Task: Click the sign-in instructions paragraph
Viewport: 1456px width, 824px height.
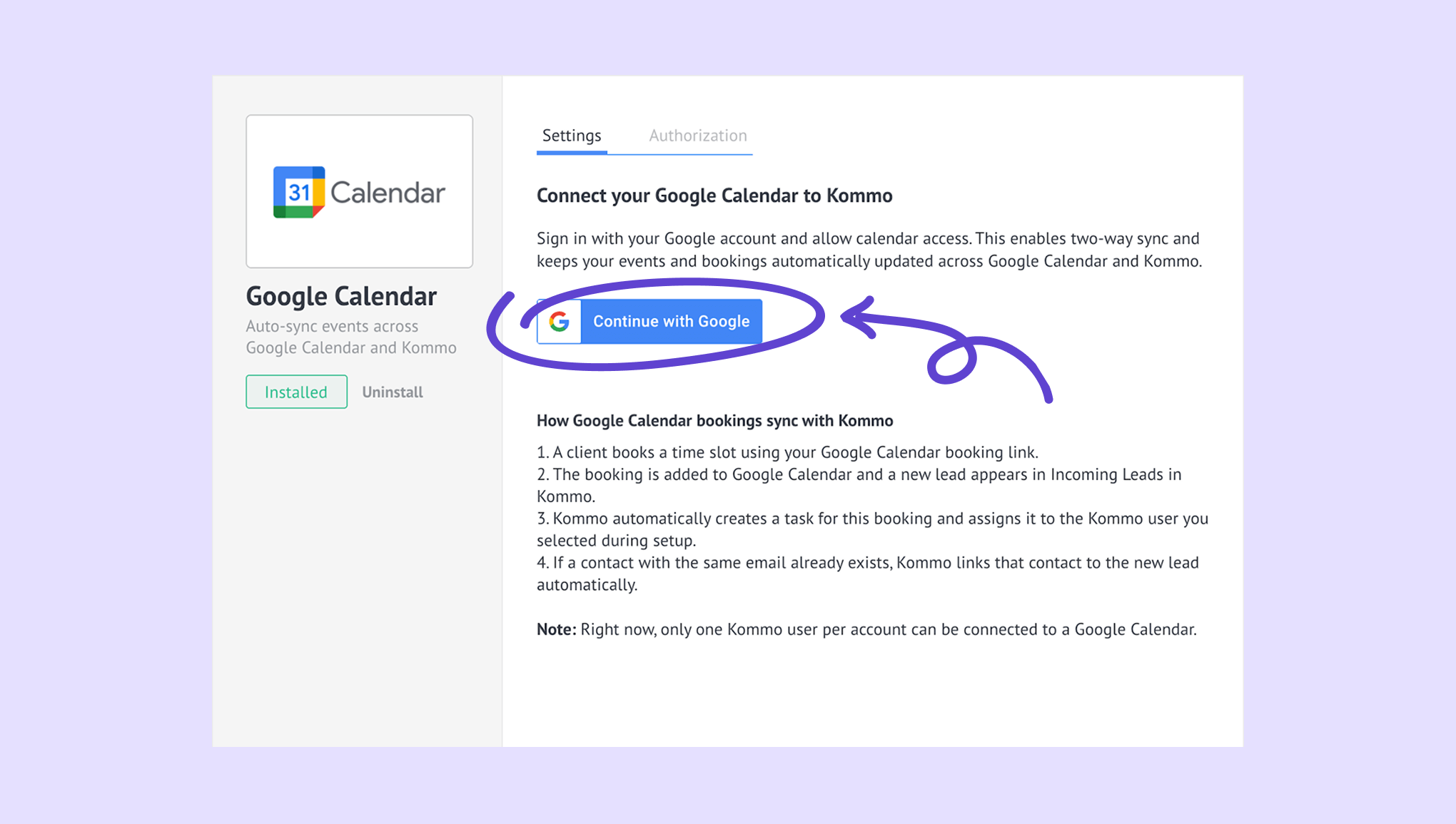Action: [869, 250]
